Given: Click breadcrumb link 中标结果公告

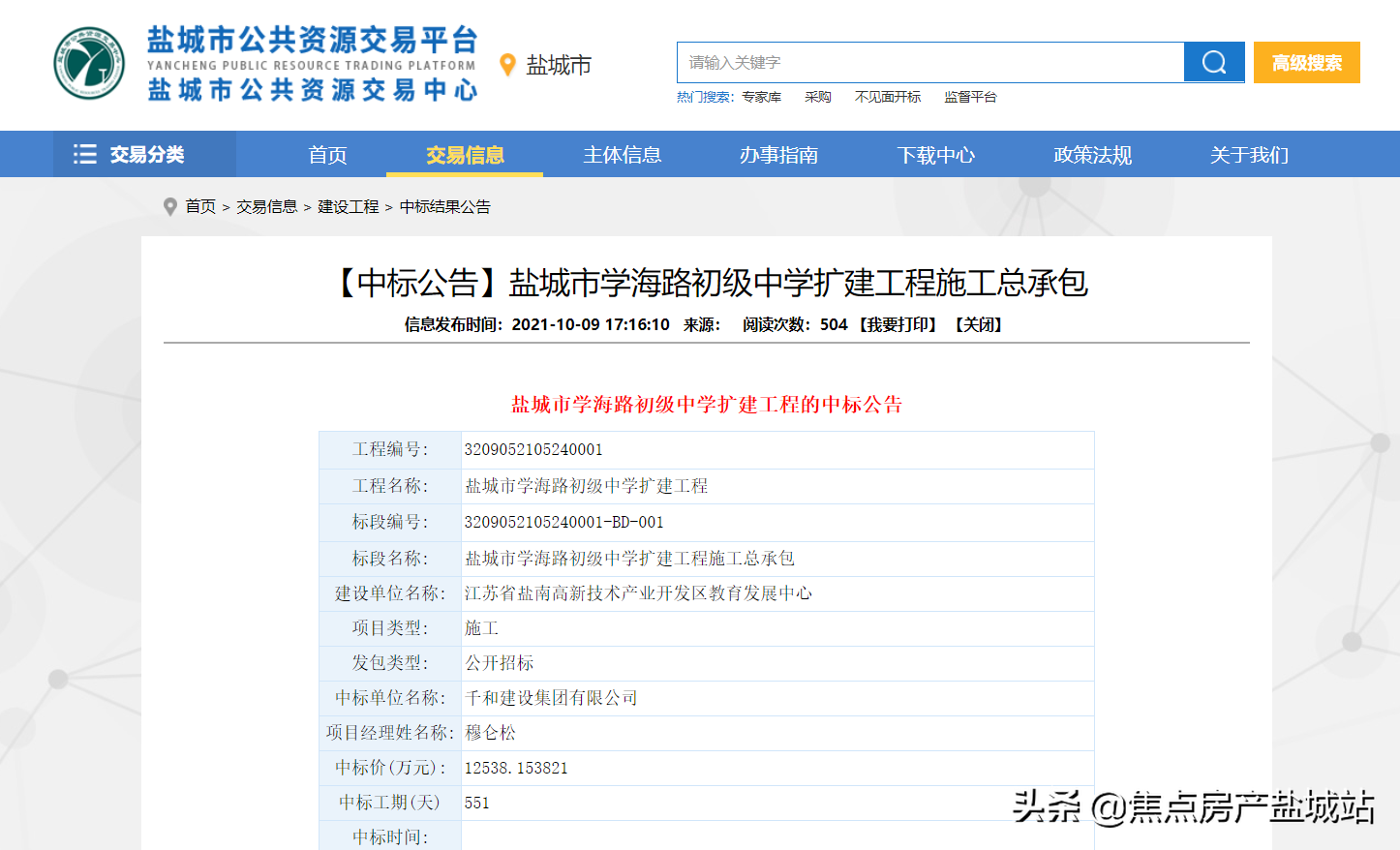Looking at the screenshot, I should (x=445, y=206).
